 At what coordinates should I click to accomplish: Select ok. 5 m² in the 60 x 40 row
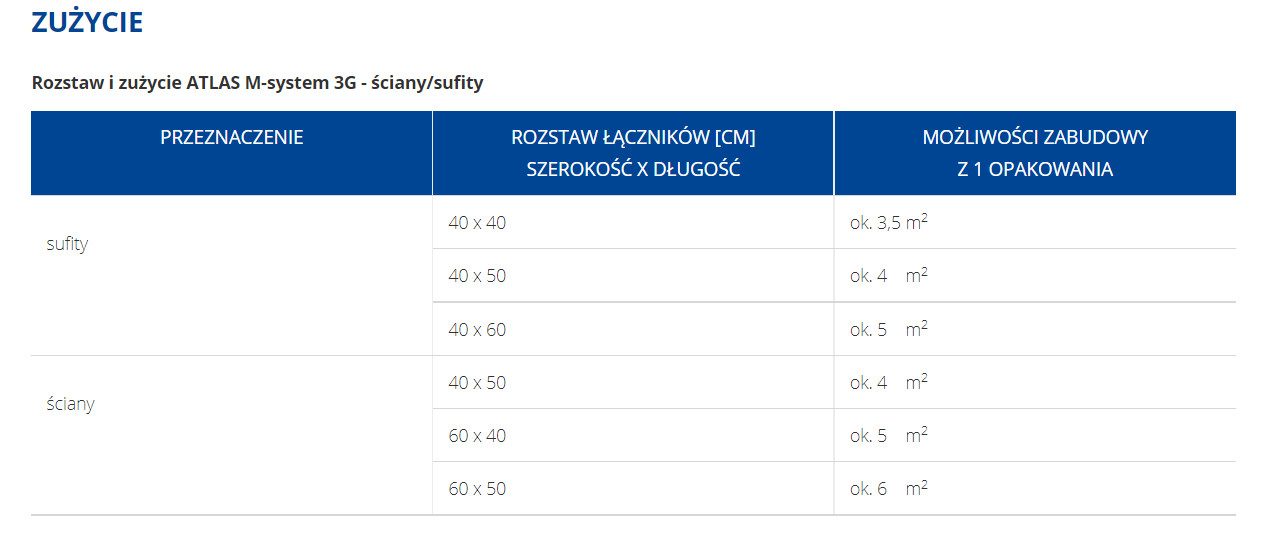889,435
